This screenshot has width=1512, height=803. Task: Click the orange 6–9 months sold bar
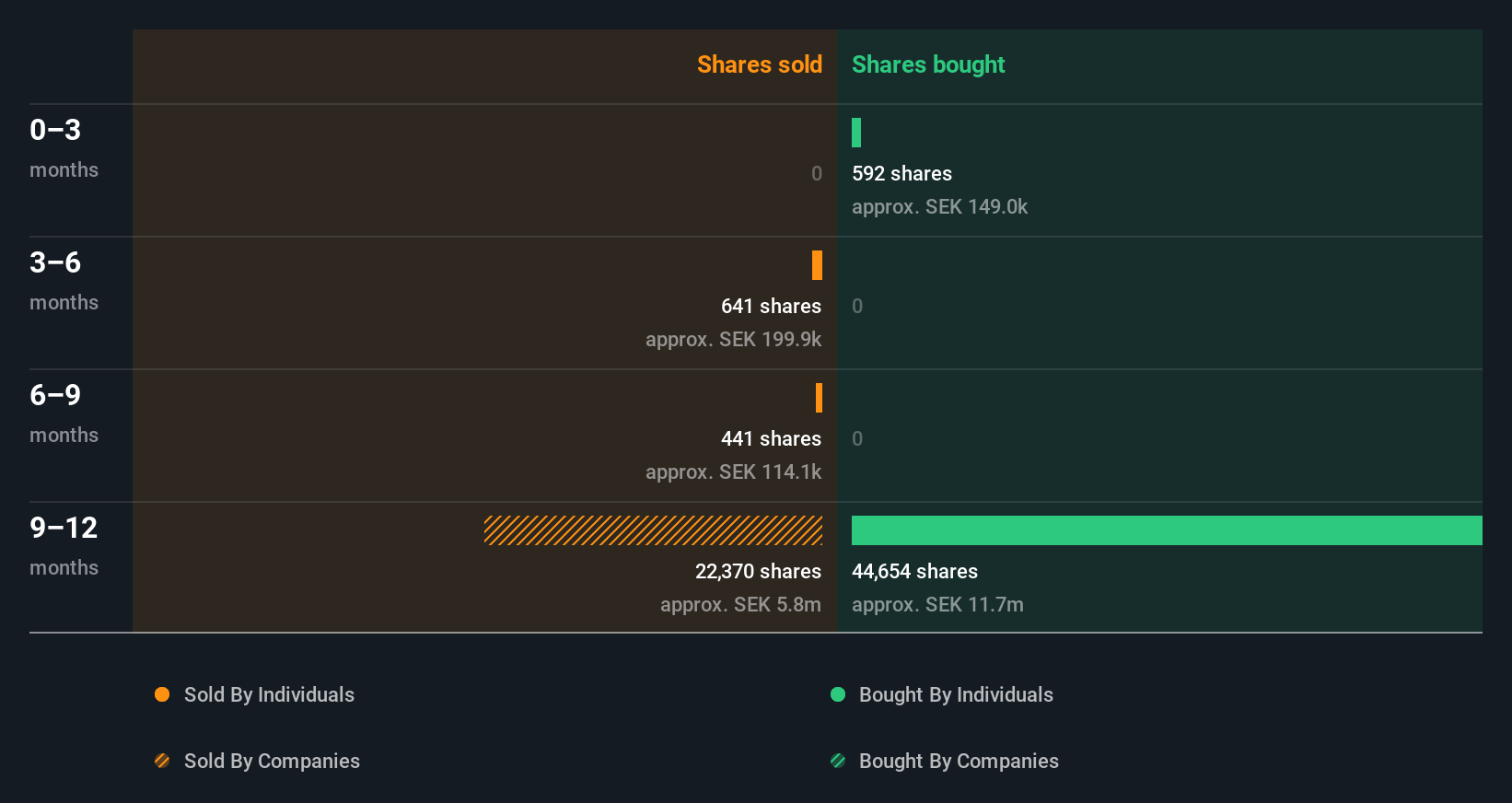click(819, 398)
